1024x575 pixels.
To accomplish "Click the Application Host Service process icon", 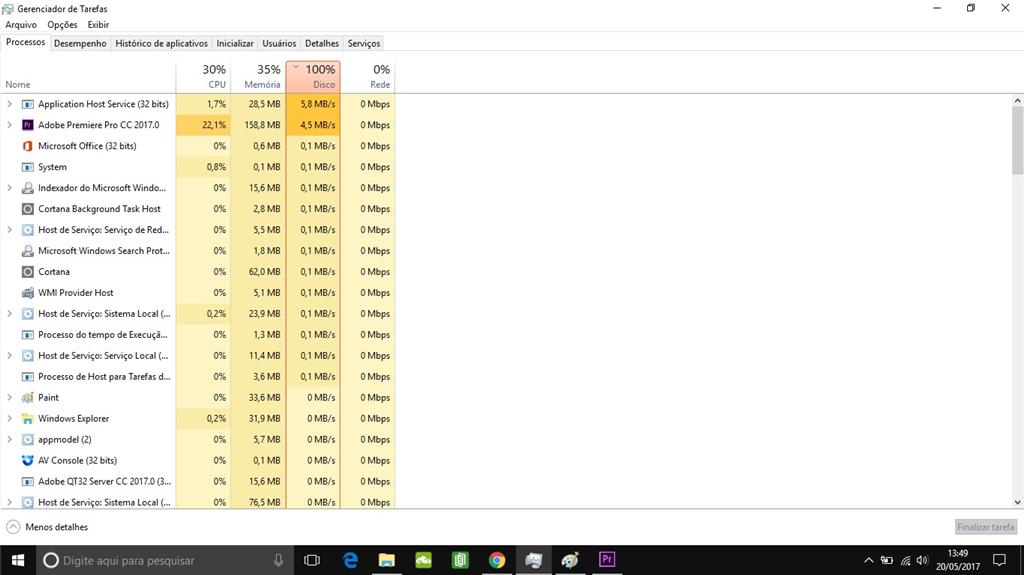I will 27,104.
